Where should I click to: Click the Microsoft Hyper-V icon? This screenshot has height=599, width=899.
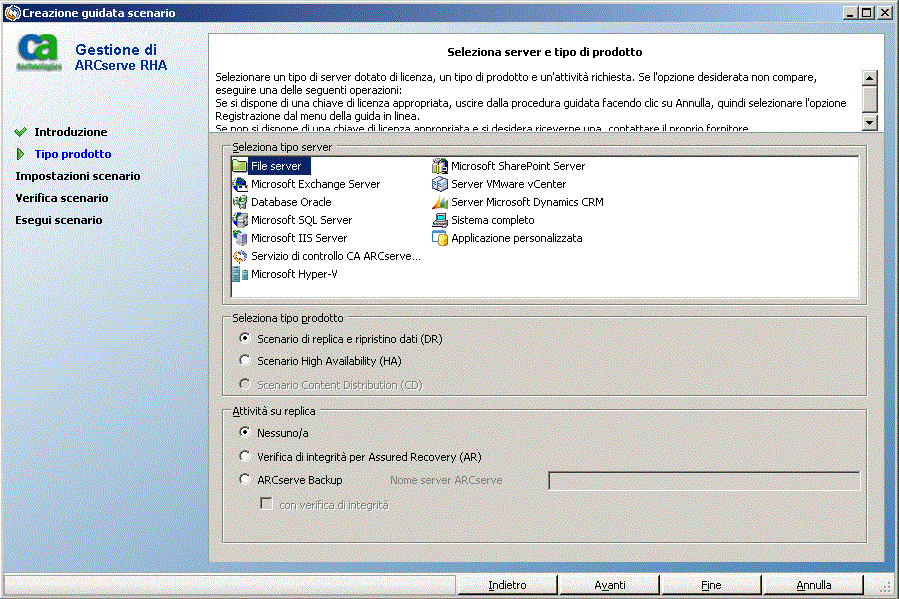pos(240,274)
